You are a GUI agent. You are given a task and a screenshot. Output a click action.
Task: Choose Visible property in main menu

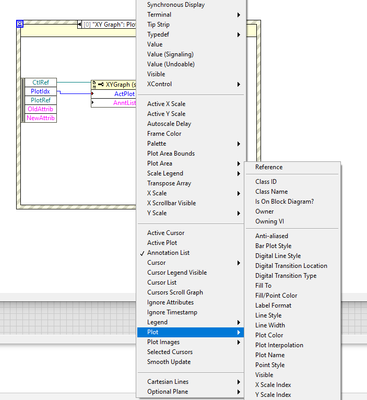tap(191, 74)
